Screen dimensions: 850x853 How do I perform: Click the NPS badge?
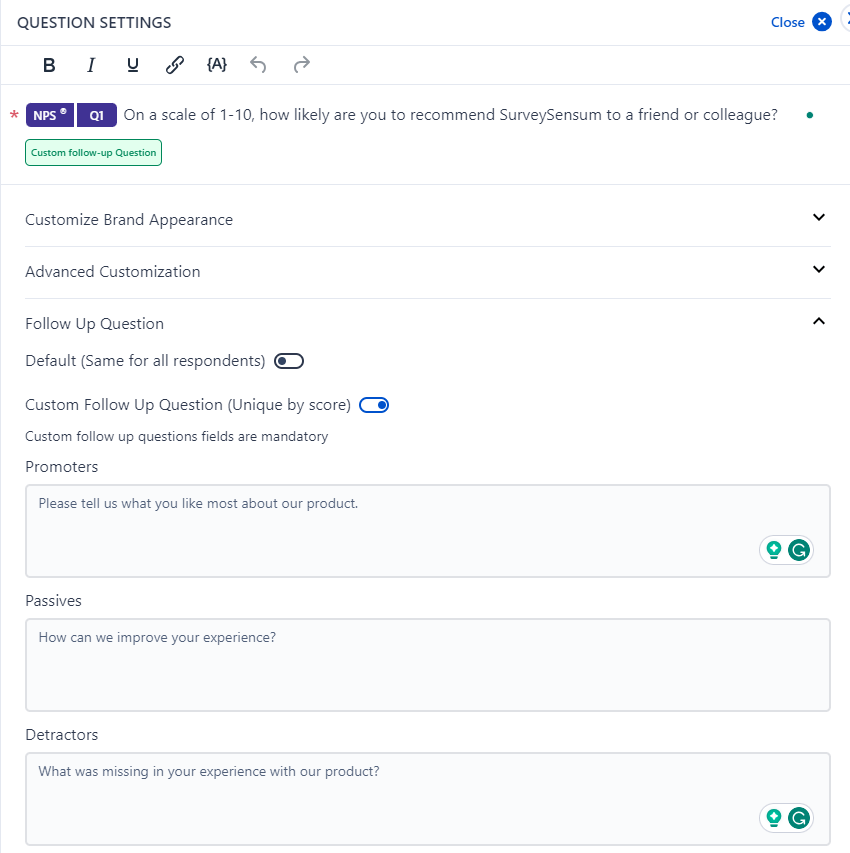[x=50, y=115]
